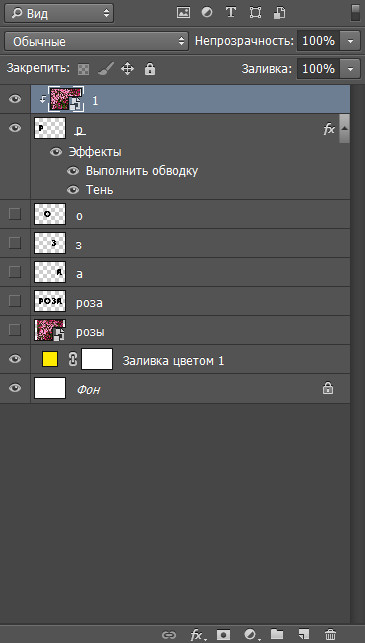Filter layers by pixel layer icon
Image resolution: width=365 pixels, height=643 pixels.
tap(183, 13)
